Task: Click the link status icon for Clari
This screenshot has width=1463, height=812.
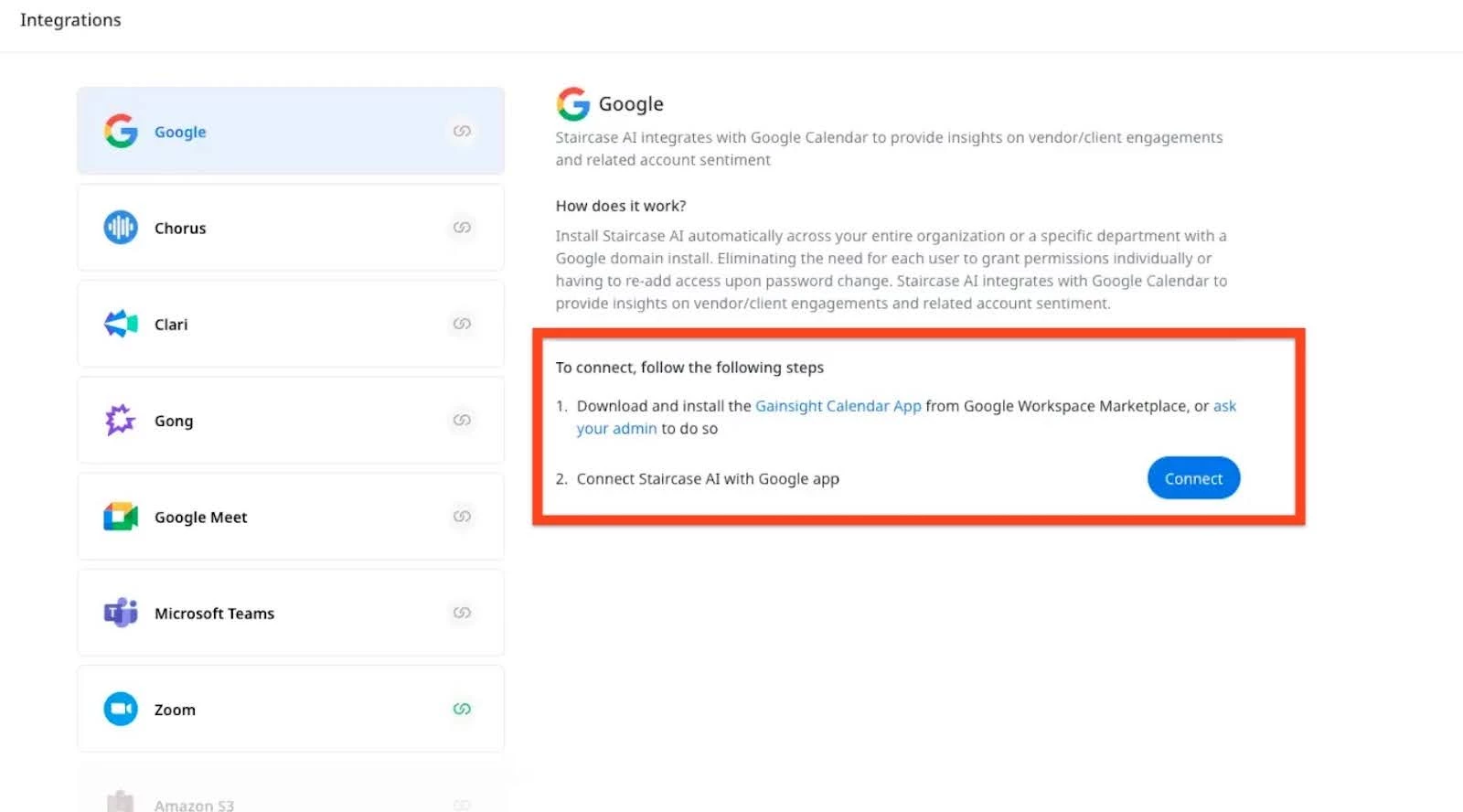Action: click(462, 324)
